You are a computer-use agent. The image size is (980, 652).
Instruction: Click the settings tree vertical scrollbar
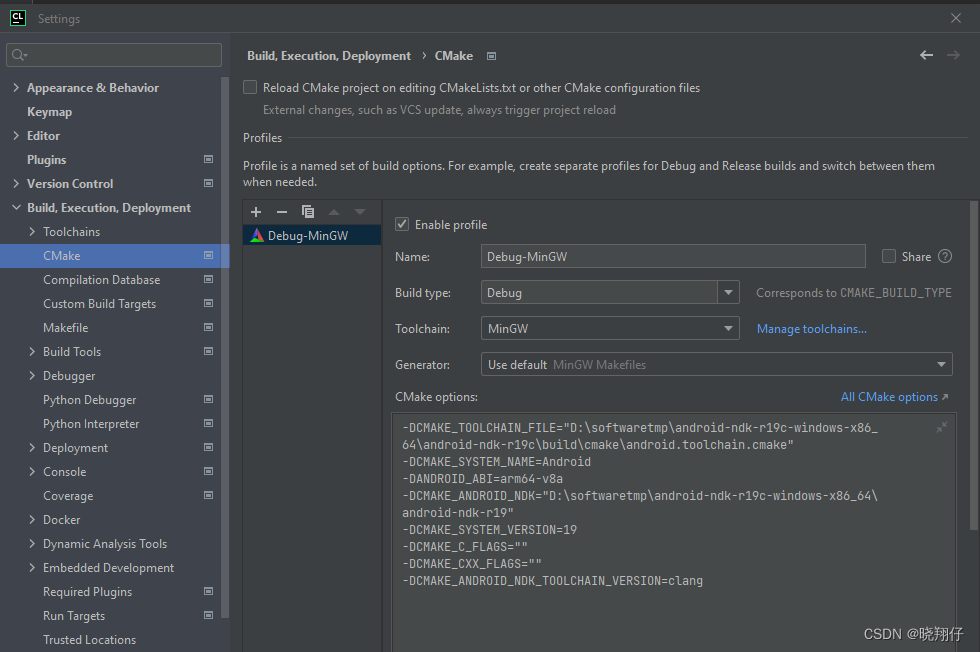coord(225,347)
